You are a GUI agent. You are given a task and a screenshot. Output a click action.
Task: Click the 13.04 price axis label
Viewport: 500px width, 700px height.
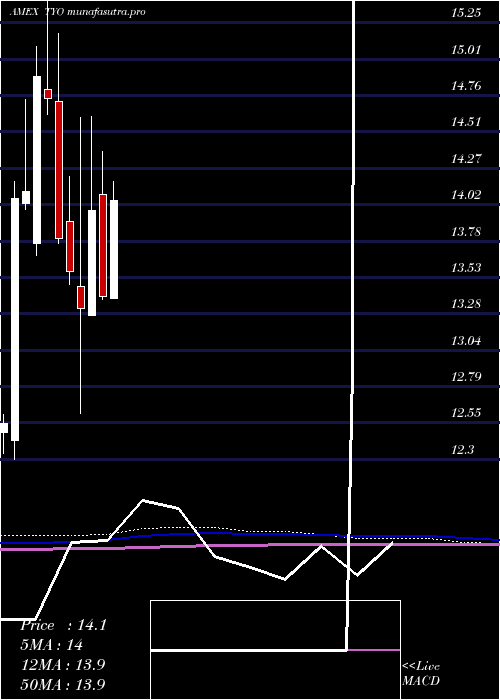point(466,341)
